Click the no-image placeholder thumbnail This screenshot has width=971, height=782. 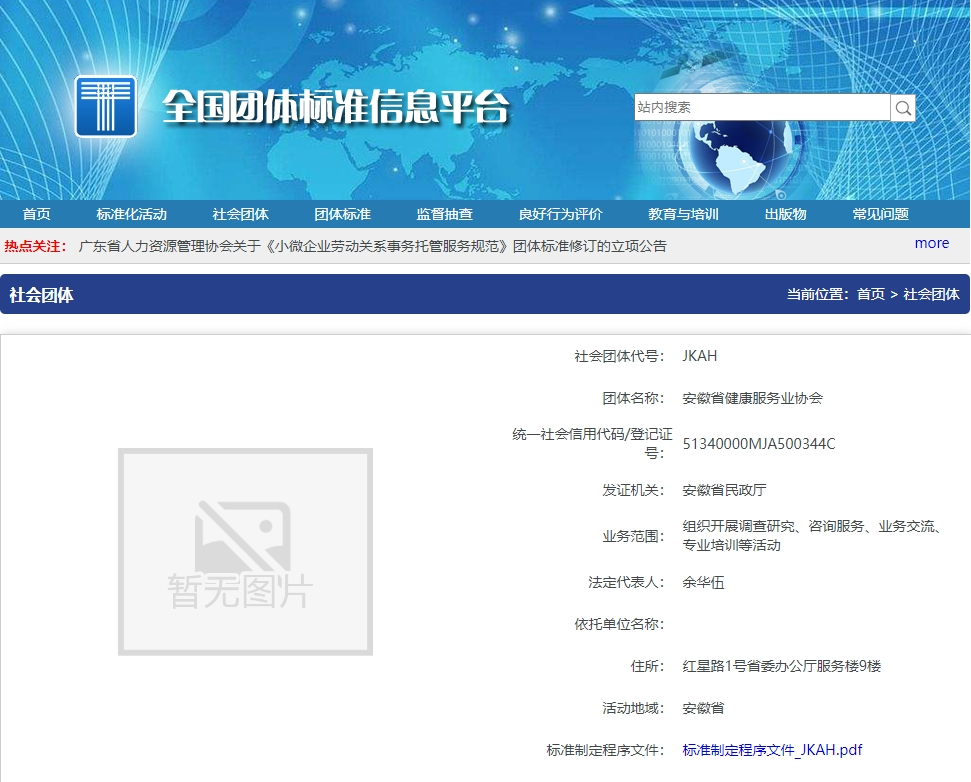245,552
